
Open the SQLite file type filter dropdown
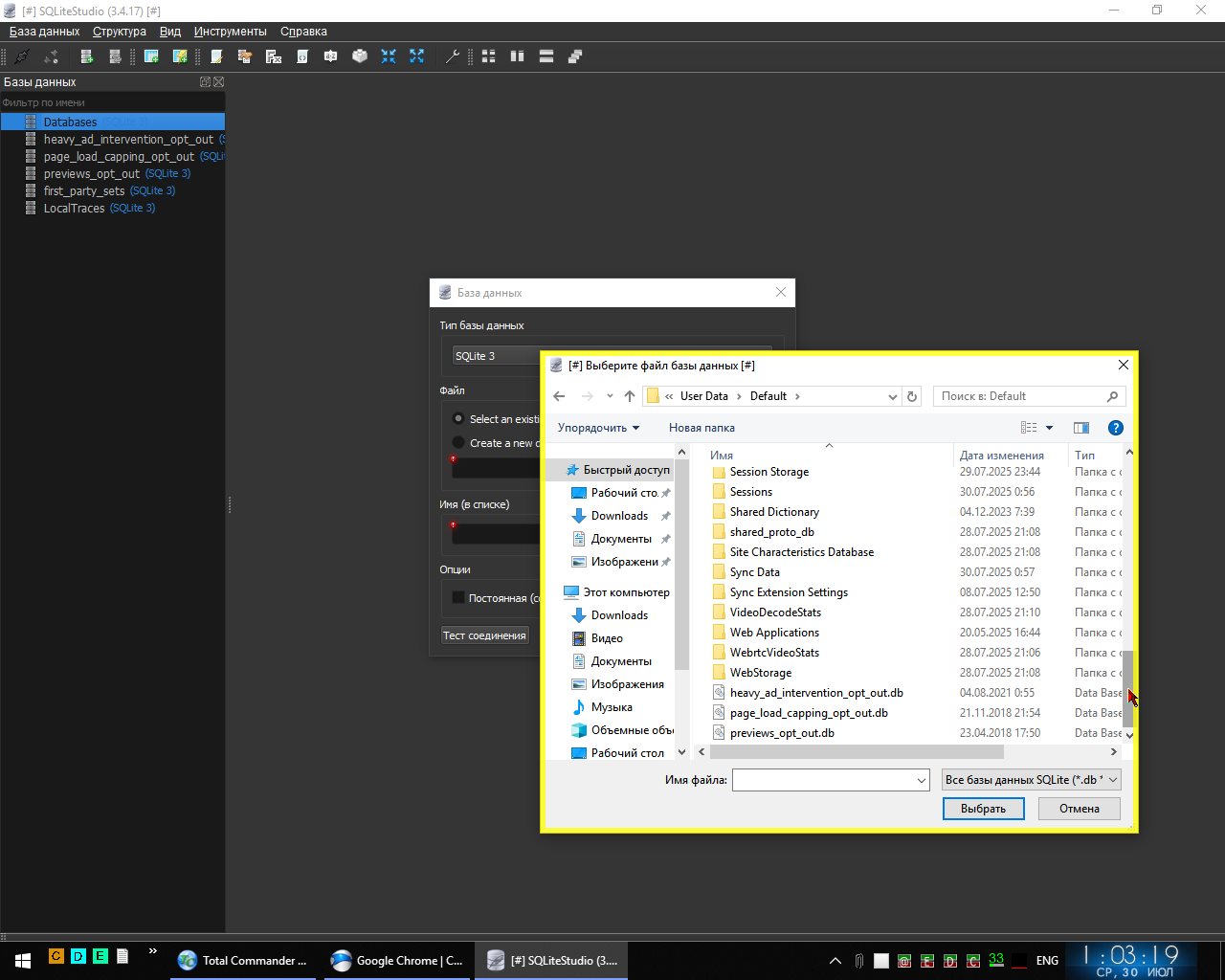click(1031, 780)
